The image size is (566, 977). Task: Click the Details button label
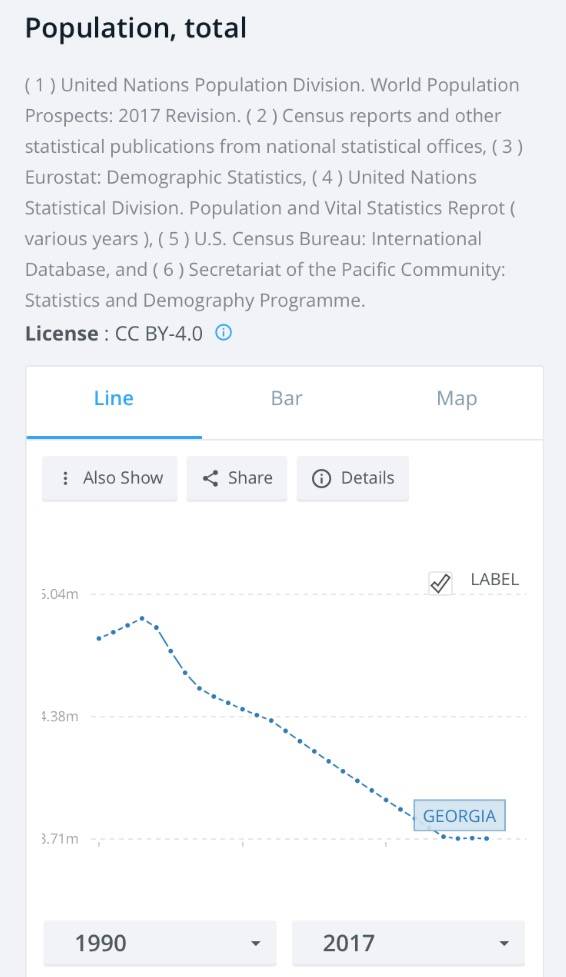367,478
